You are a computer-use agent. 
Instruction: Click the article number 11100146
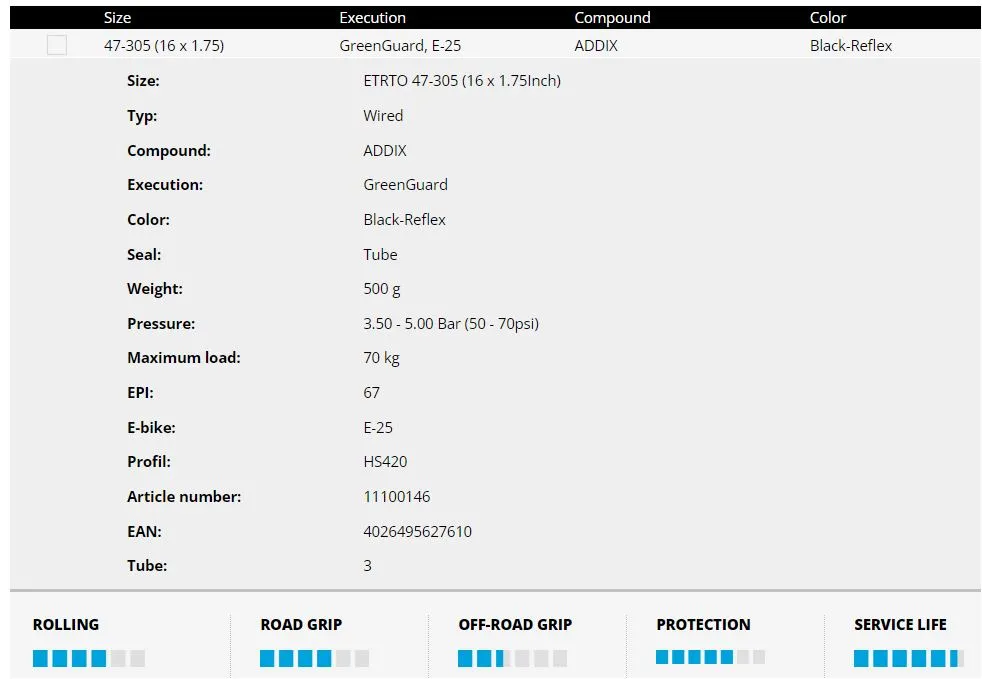(x=397, y=497)
